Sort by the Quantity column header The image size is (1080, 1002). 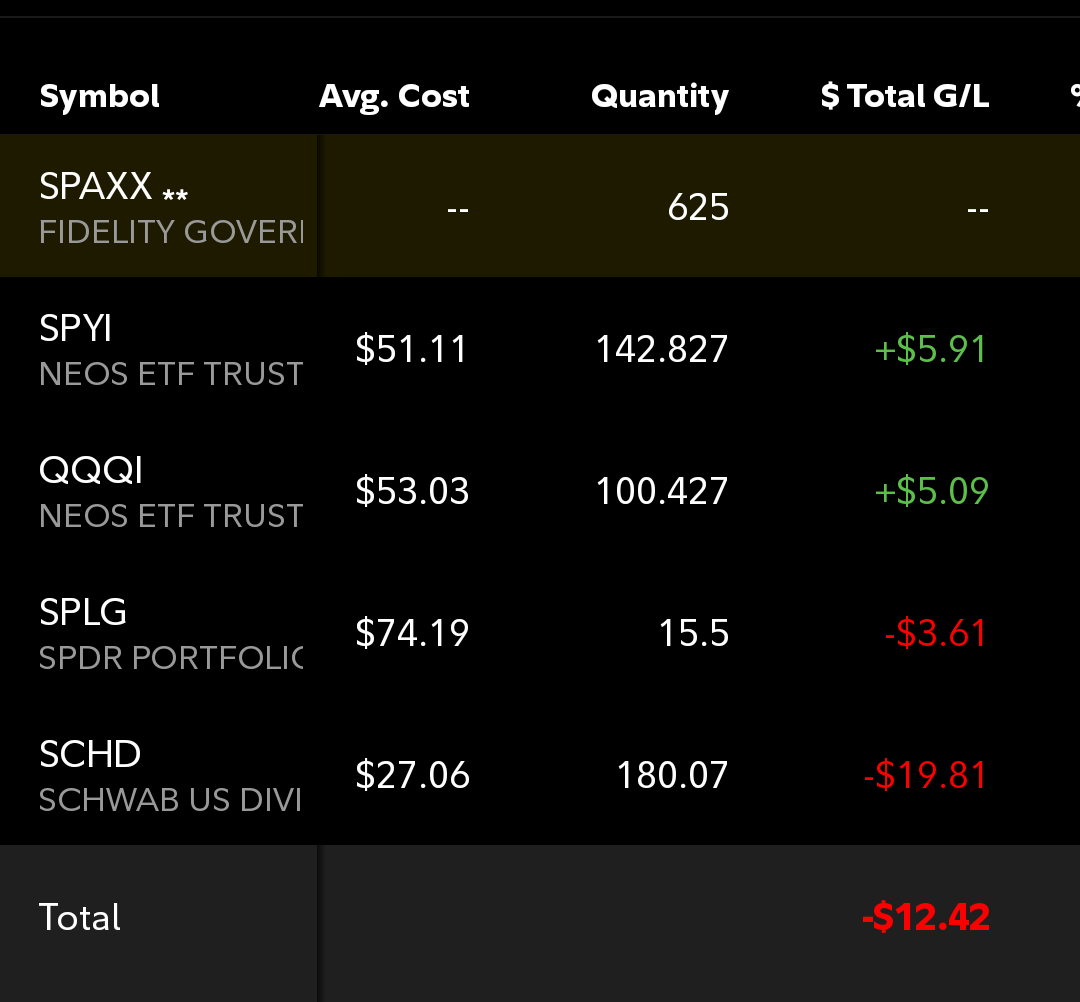click(660, 96)
